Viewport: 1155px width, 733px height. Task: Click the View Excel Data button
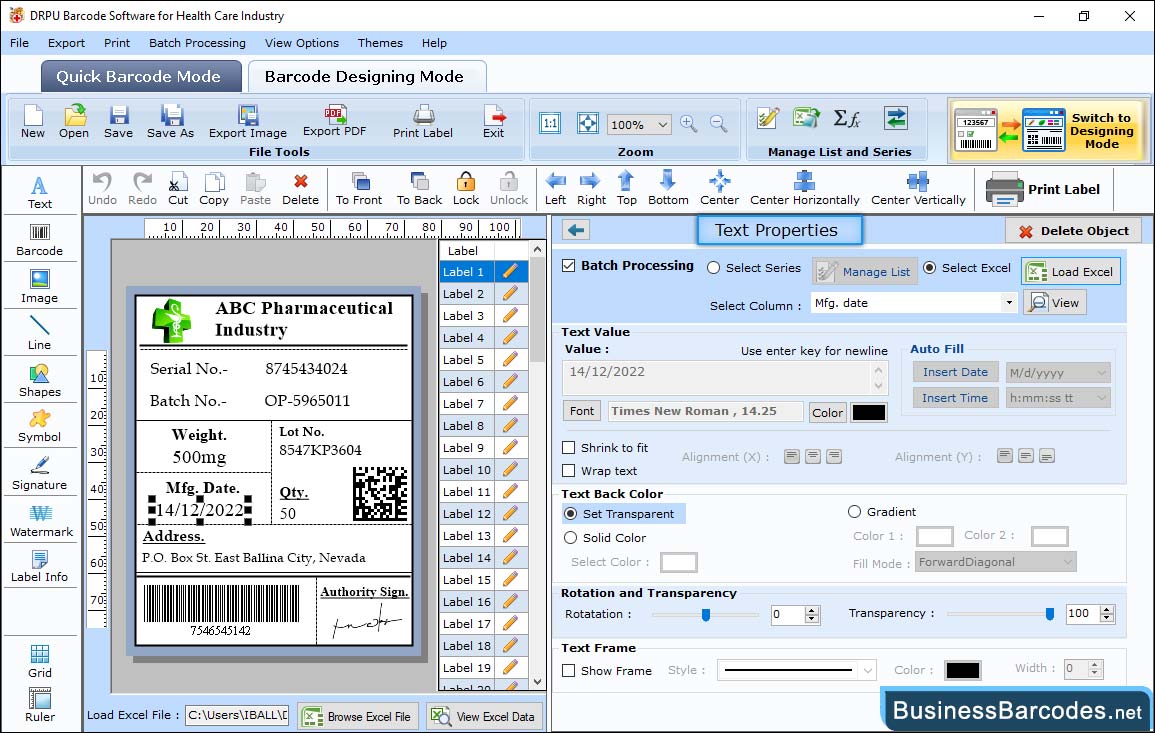pyautogui.click(x=485, y=716)
